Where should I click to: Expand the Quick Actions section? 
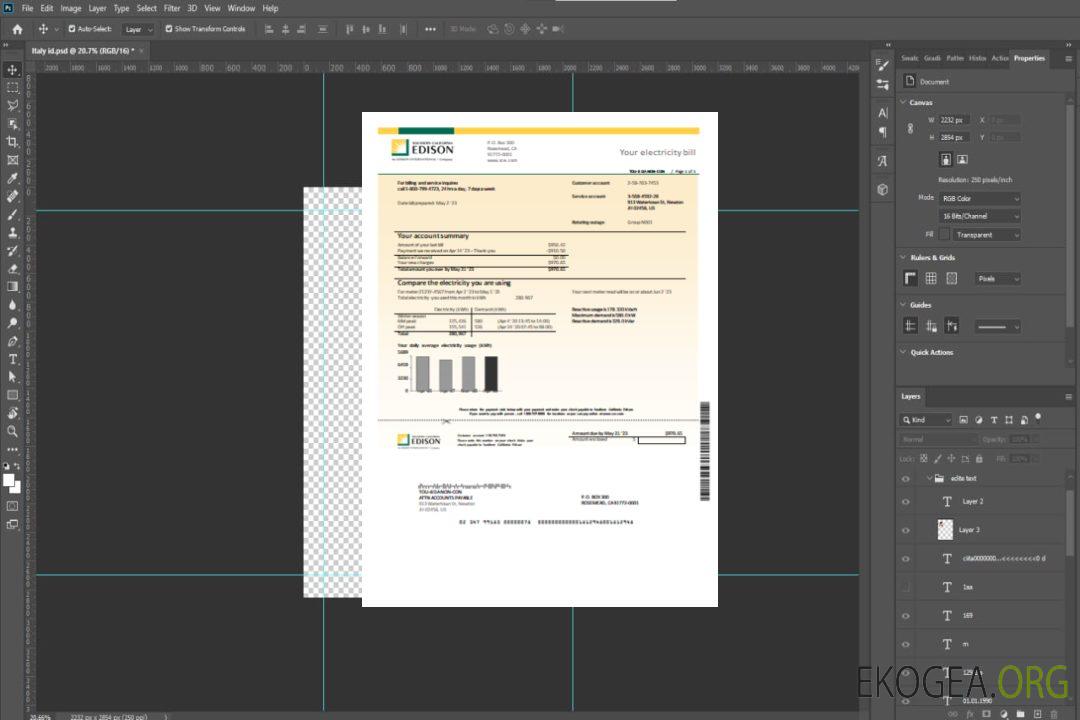[903, 352]
